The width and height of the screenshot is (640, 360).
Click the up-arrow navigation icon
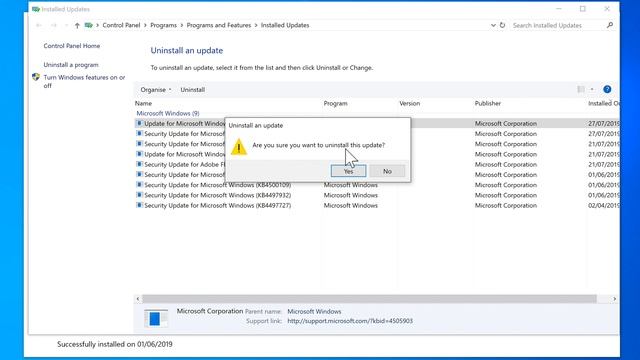coord(77,25)
